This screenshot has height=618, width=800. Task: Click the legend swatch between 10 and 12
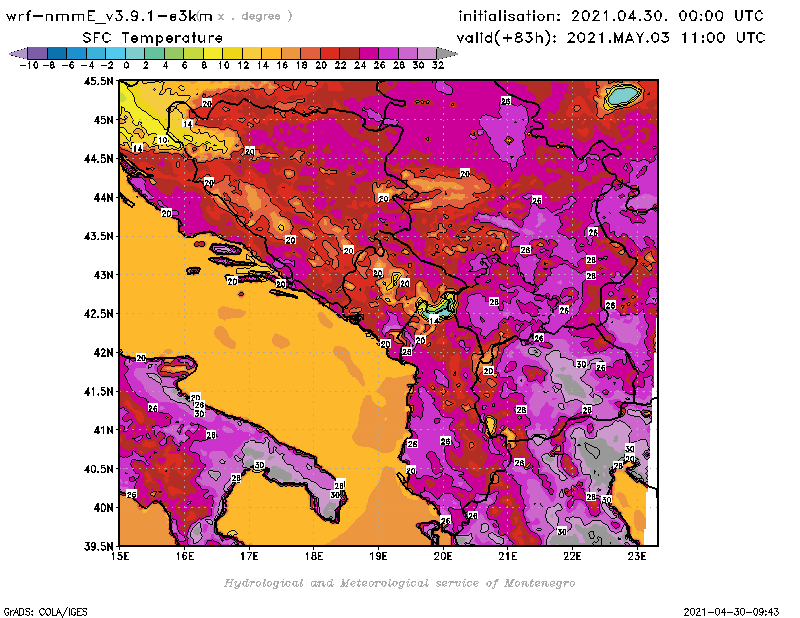[232, 53]
